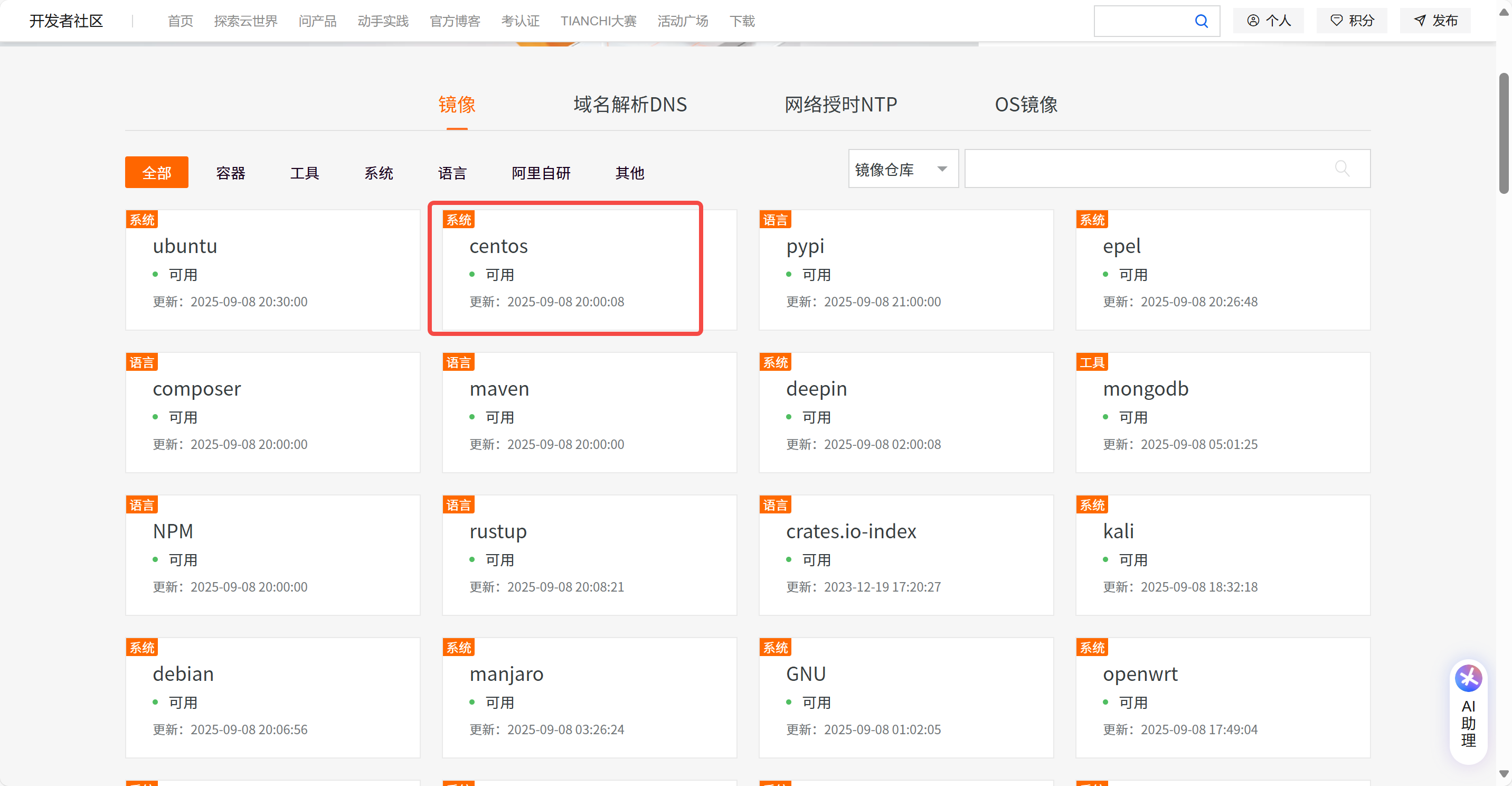
Task: Open the openwrt mirror card
Action: tap(1223, 698)
